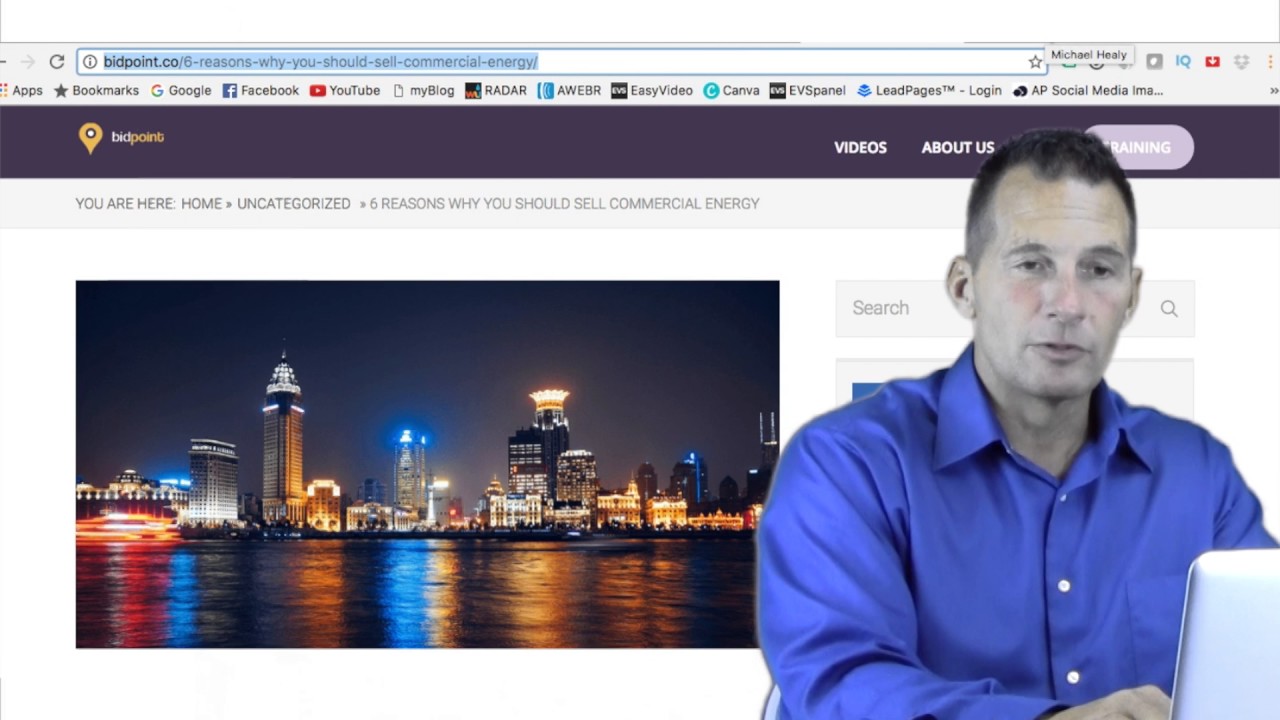
Task: Open the IQ browser extension
Action: point(1183,62)
